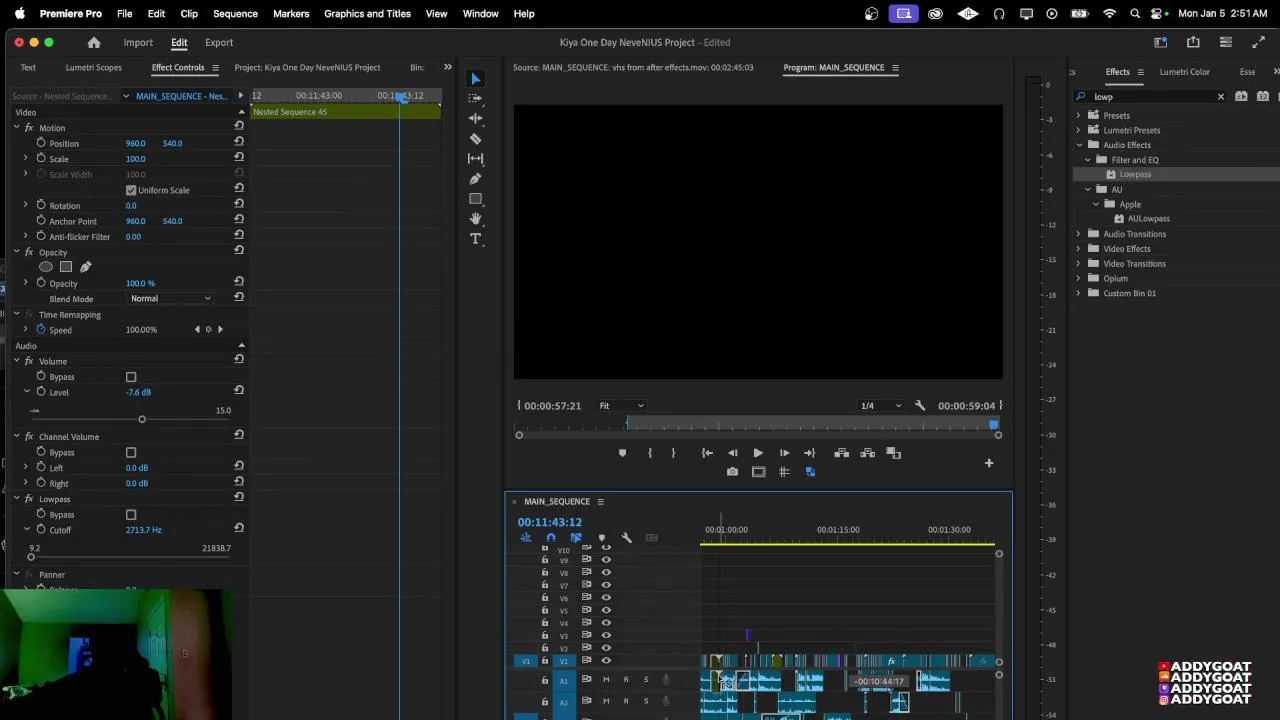Select the Razor tool
The width and height of the screenshot is (1280, 720).
tap(475, 139)
